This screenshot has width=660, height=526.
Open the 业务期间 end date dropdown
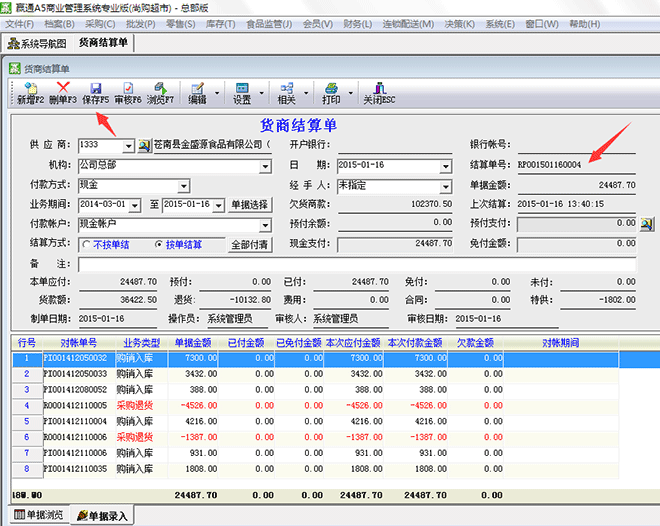point(218,206)
